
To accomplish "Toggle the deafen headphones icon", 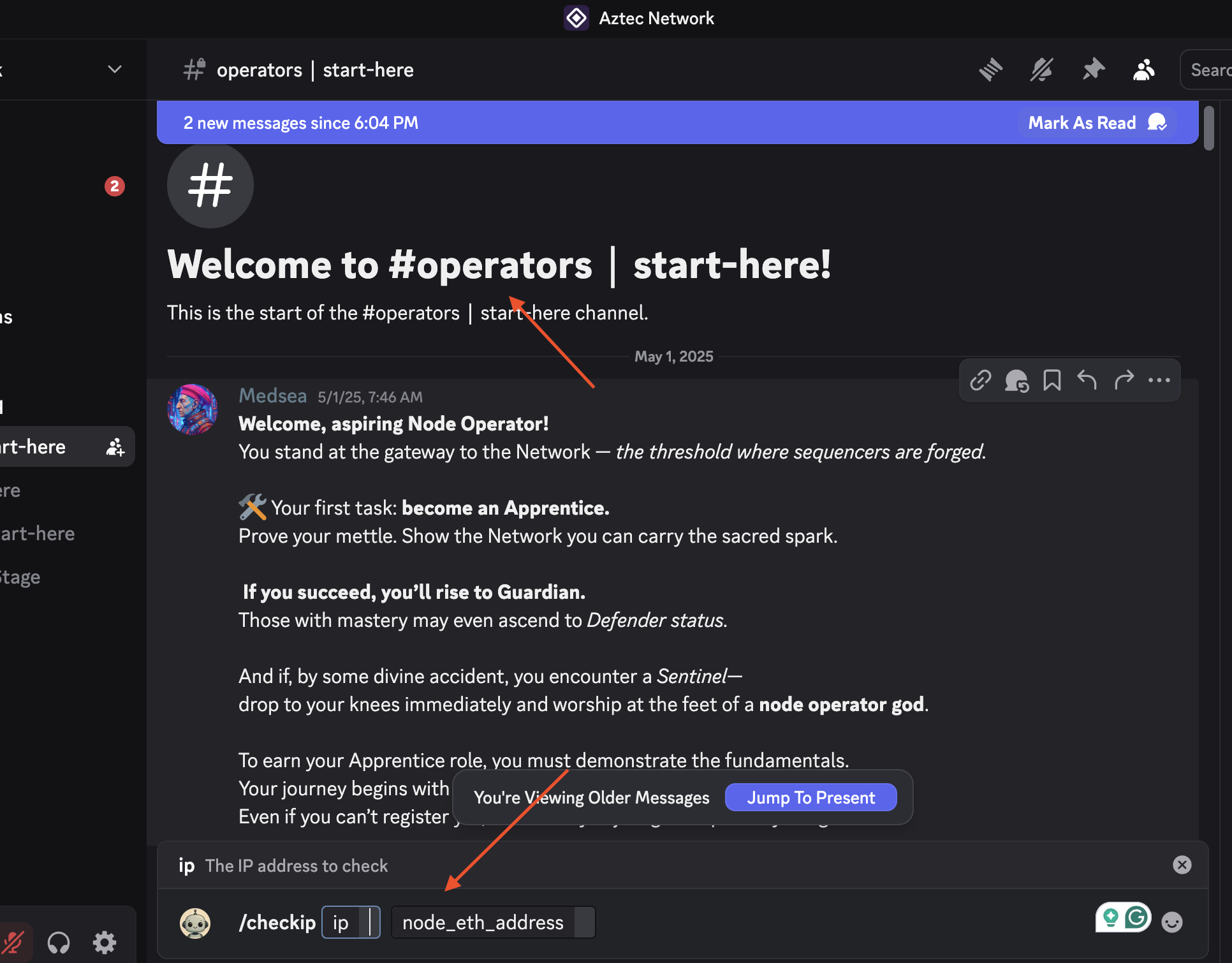I will point(59,943).
